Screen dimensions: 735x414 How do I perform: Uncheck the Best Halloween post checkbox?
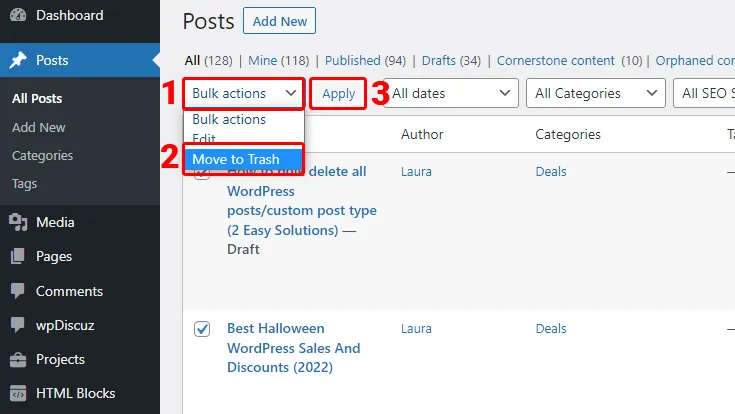202,329
